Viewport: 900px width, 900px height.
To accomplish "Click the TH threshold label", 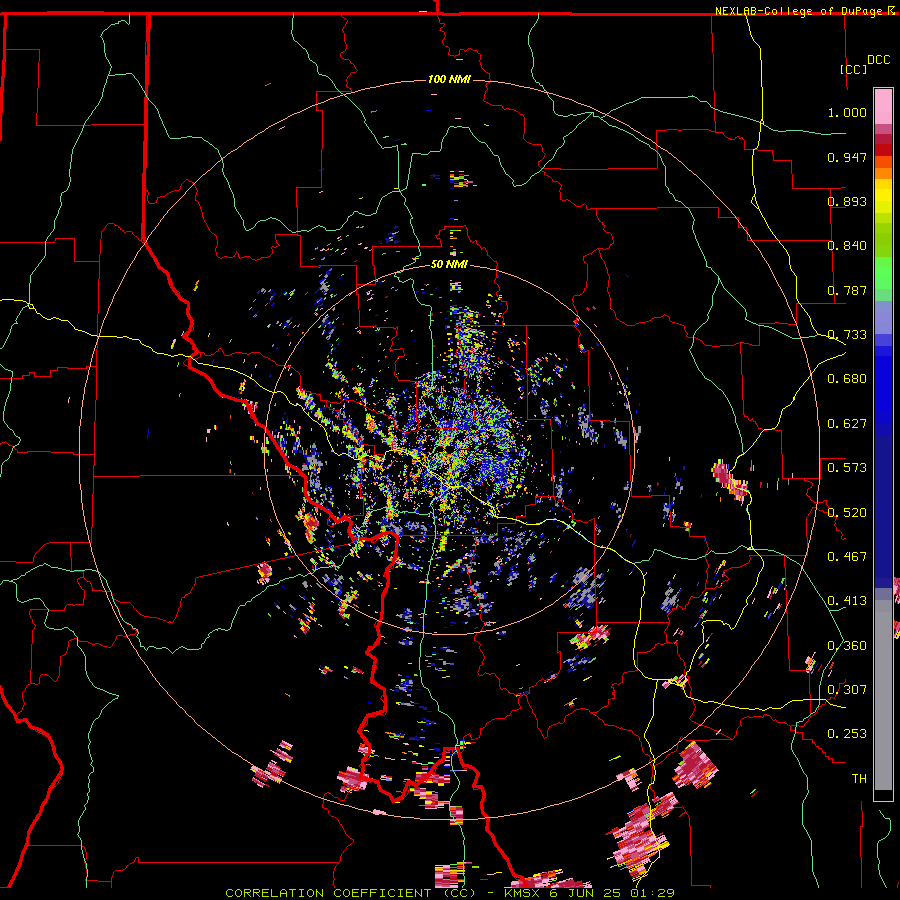I will [x=859, y=779].
